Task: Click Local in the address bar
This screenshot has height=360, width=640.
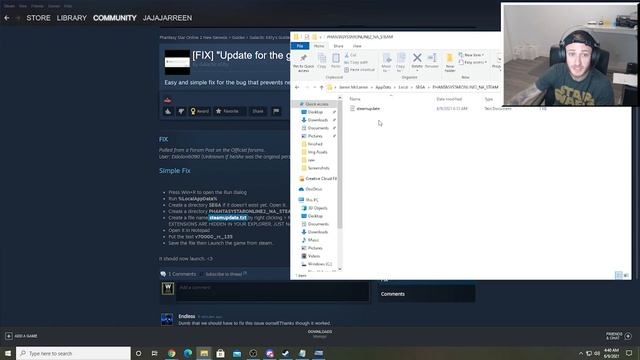Action: (403, 87)
